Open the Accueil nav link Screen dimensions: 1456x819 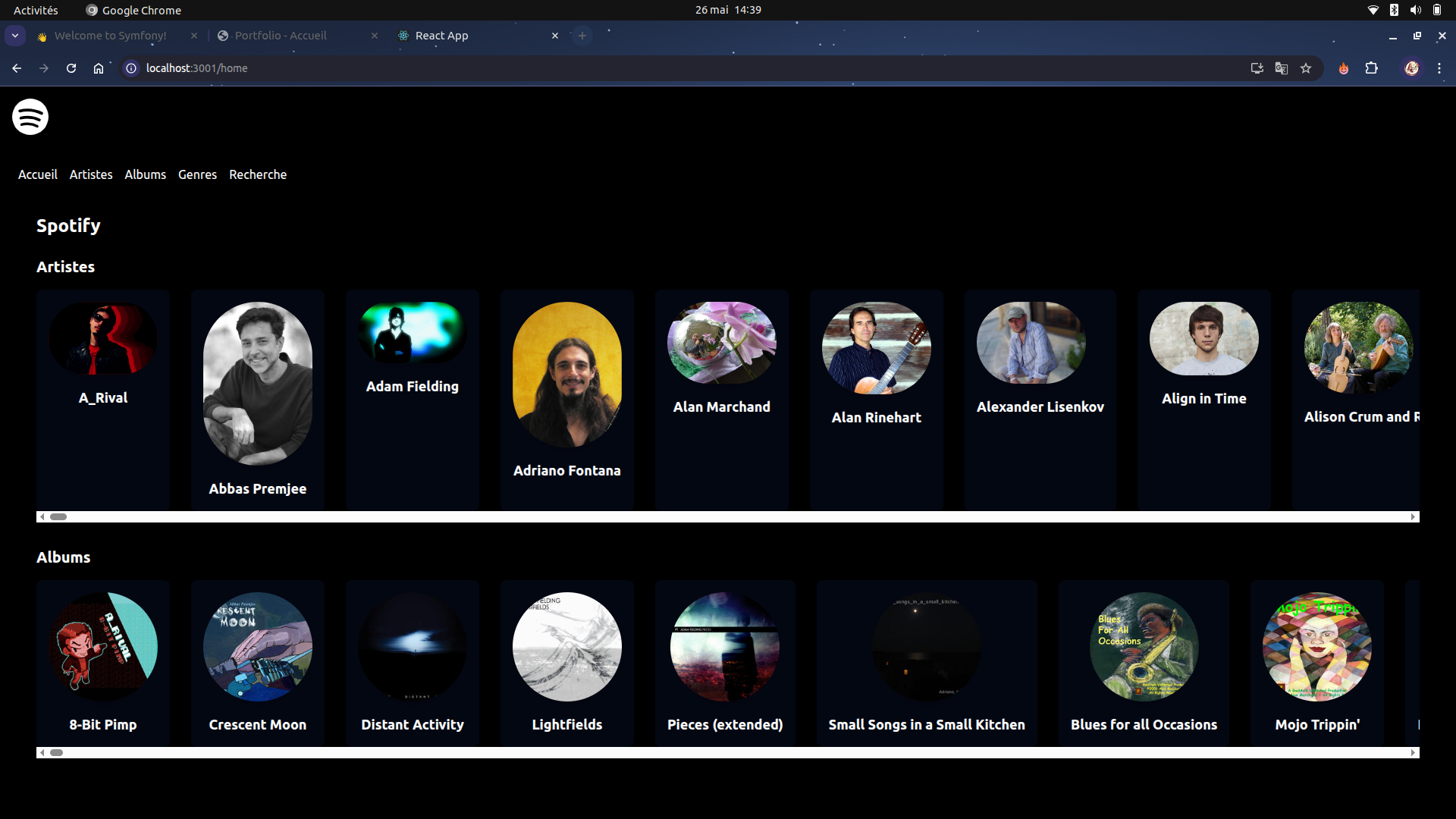point(38,174)
